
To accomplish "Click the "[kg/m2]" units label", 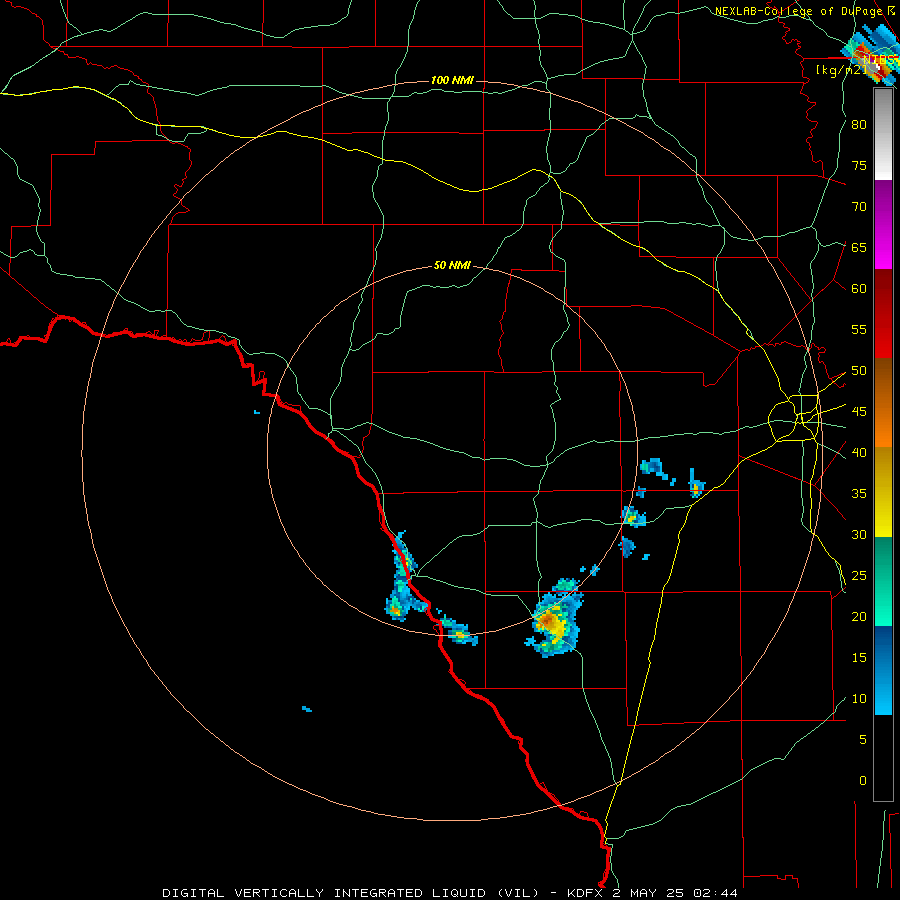I will 842,70.
